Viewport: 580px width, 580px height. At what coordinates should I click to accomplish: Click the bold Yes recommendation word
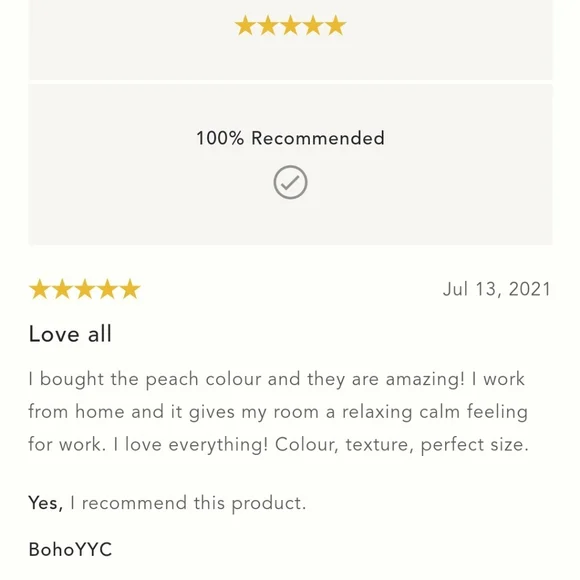click(x=46, y=503)
